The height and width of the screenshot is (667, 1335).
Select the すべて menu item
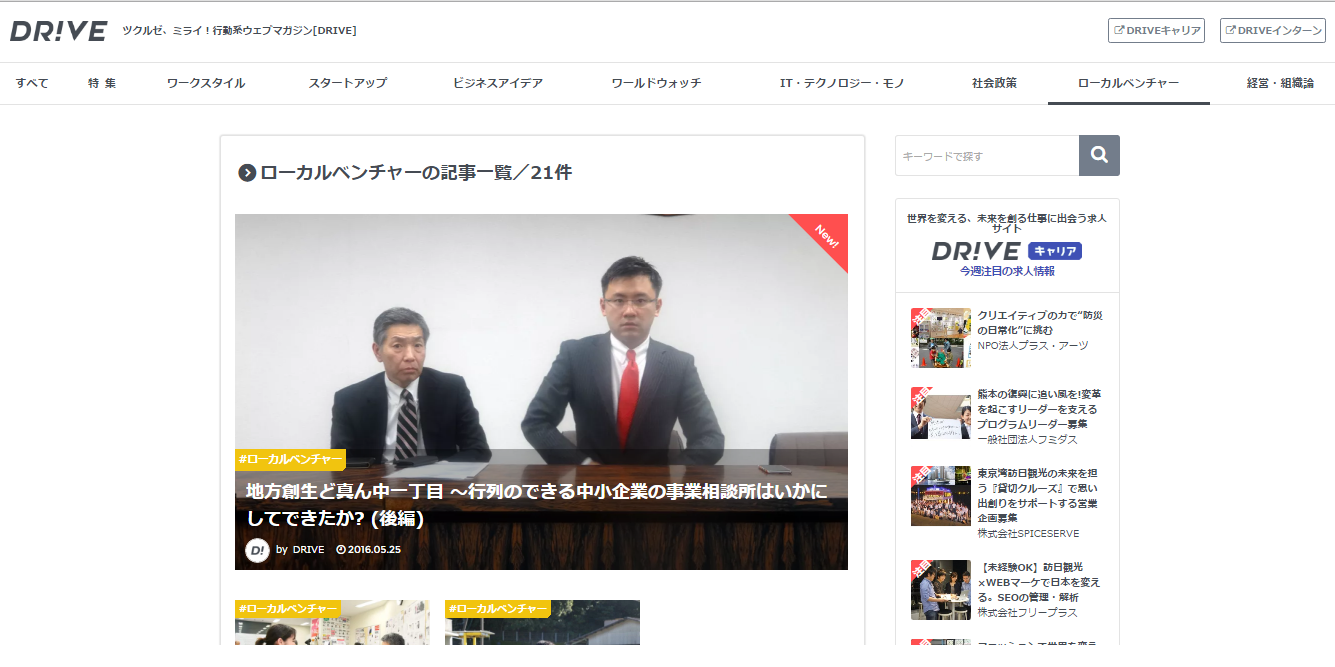(x=32, y=83)
